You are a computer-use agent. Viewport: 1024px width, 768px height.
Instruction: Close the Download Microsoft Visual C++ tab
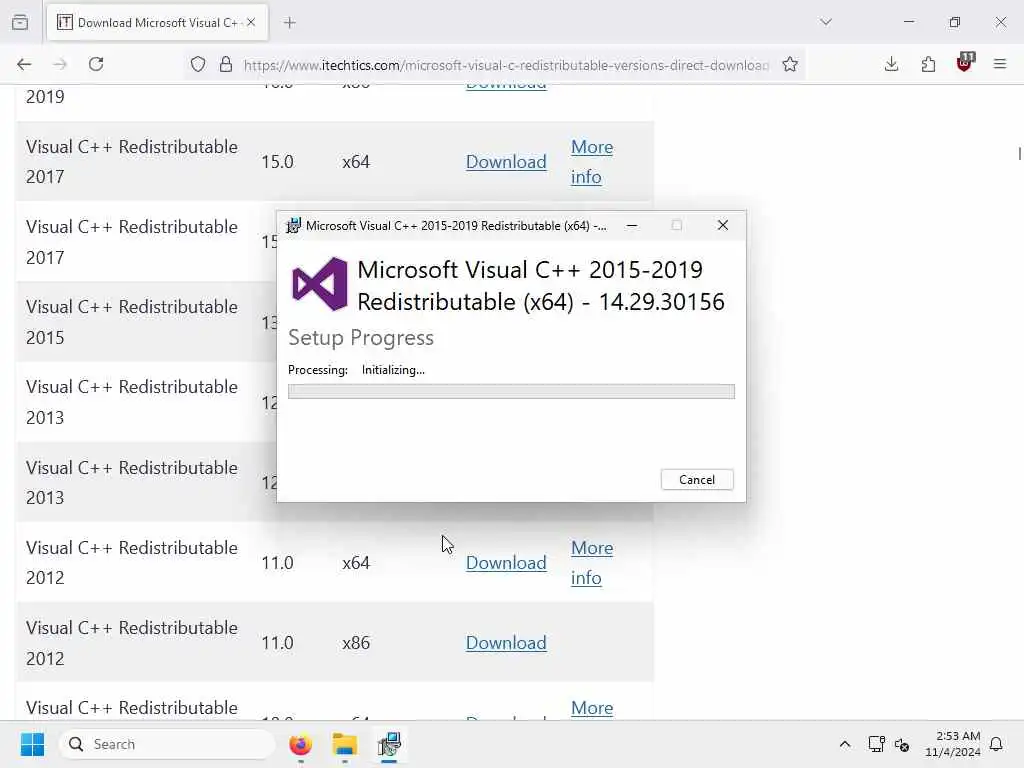(x=251, y=22)
